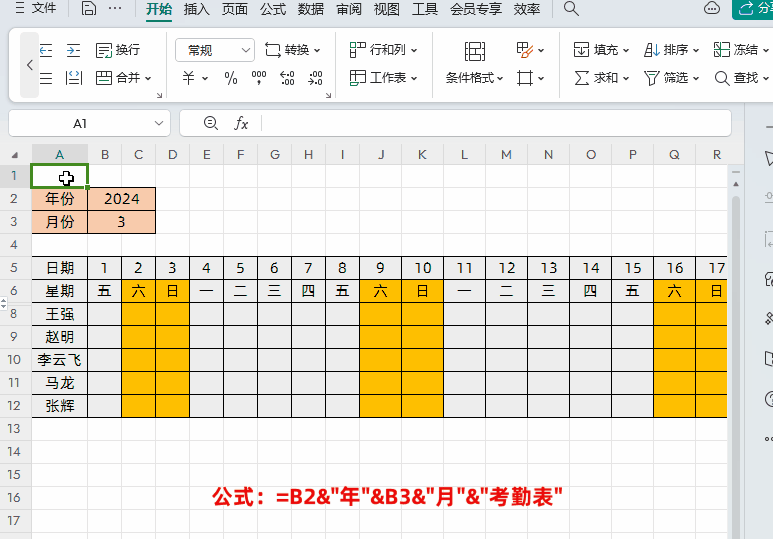Click the 年份 label cell
The image size is (773, 539).
pyautogui.click(x=60, y=199)
